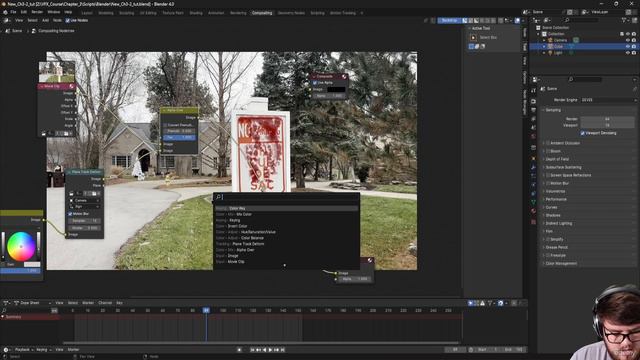
Task: Open the Render Engine dropdown
Action: point(608,100)
